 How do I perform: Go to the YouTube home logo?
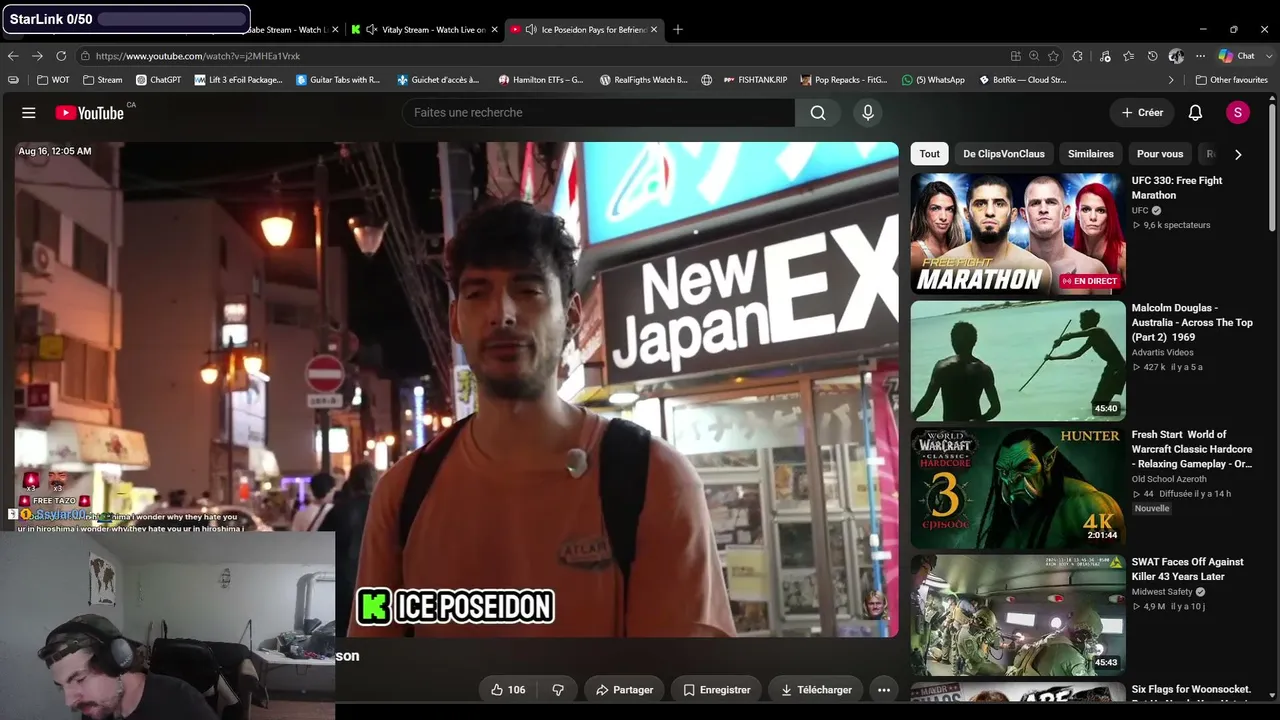tap(90, 113)
